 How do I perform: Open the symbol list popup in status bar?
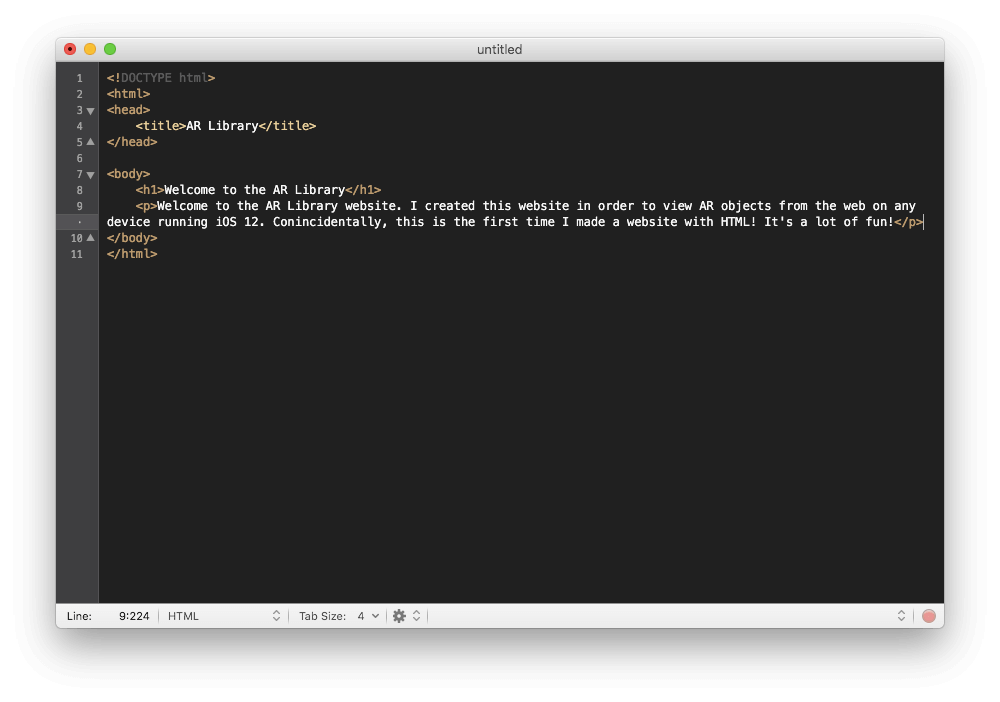click(x=900, y=616)
